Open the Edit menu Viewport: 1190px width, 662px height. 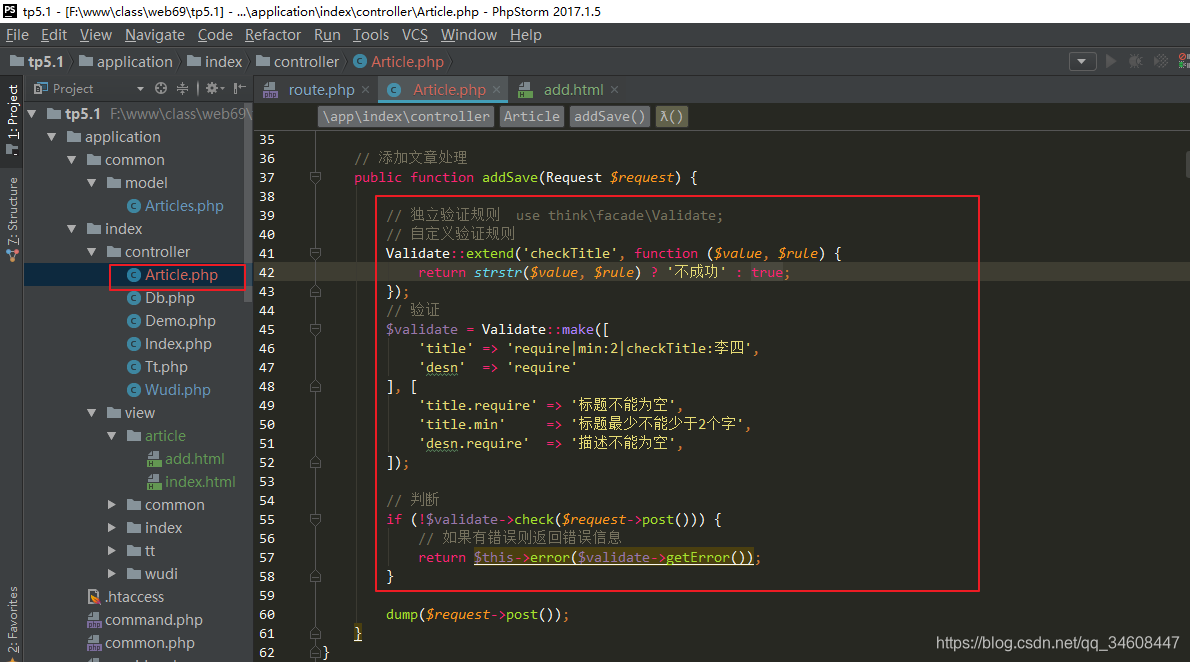point(53,35)
